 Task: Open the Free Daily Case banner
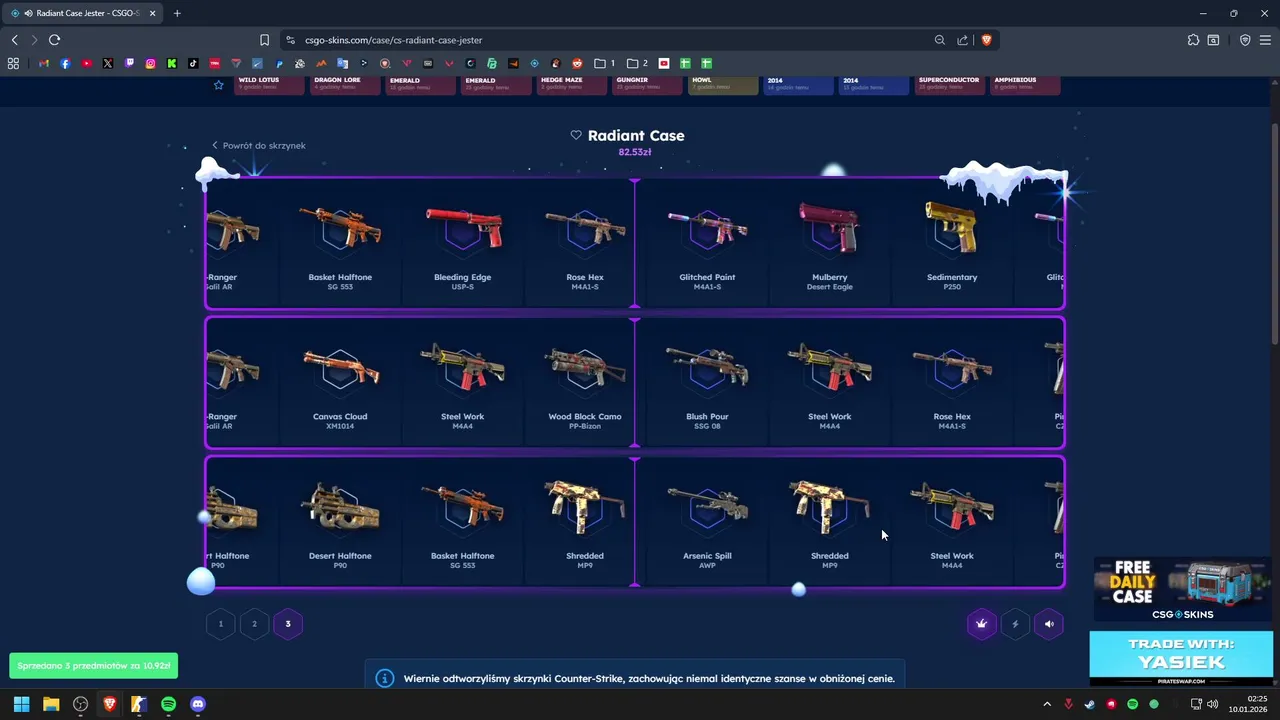(1182, 590)
